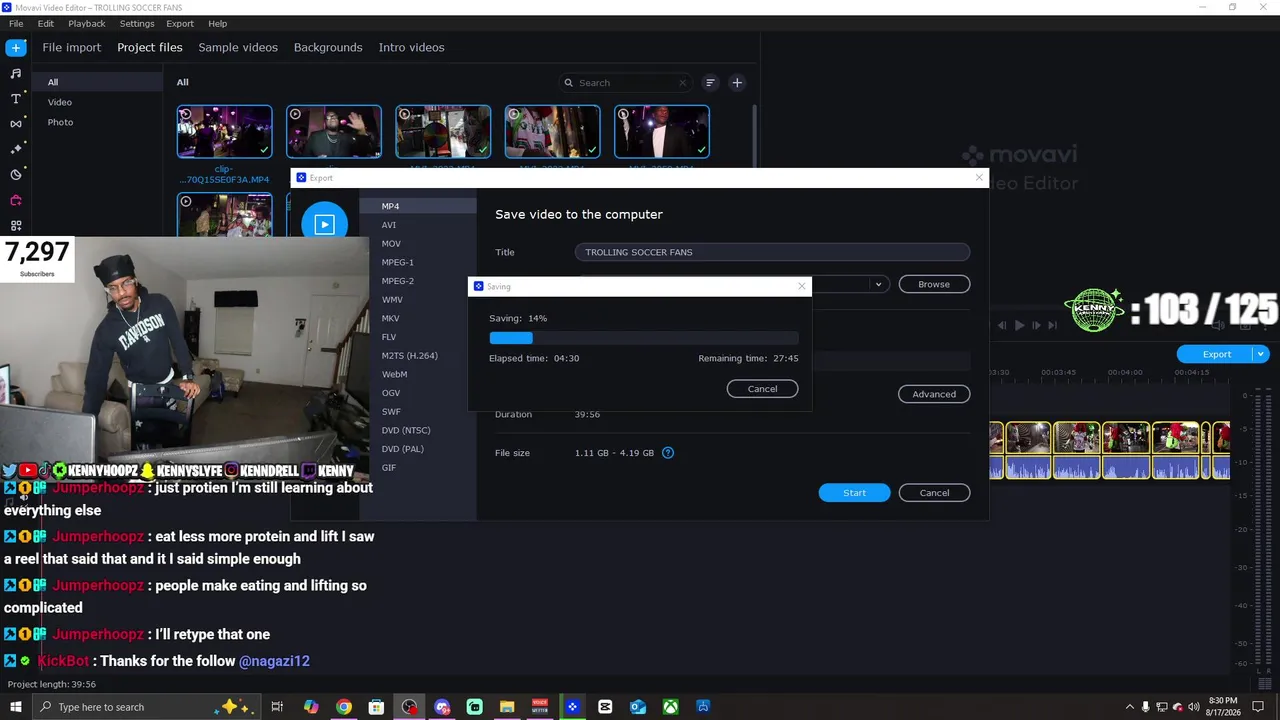Switch to the Sample videos tab
Screen dimensions: 1280x720
pos(238,47)
